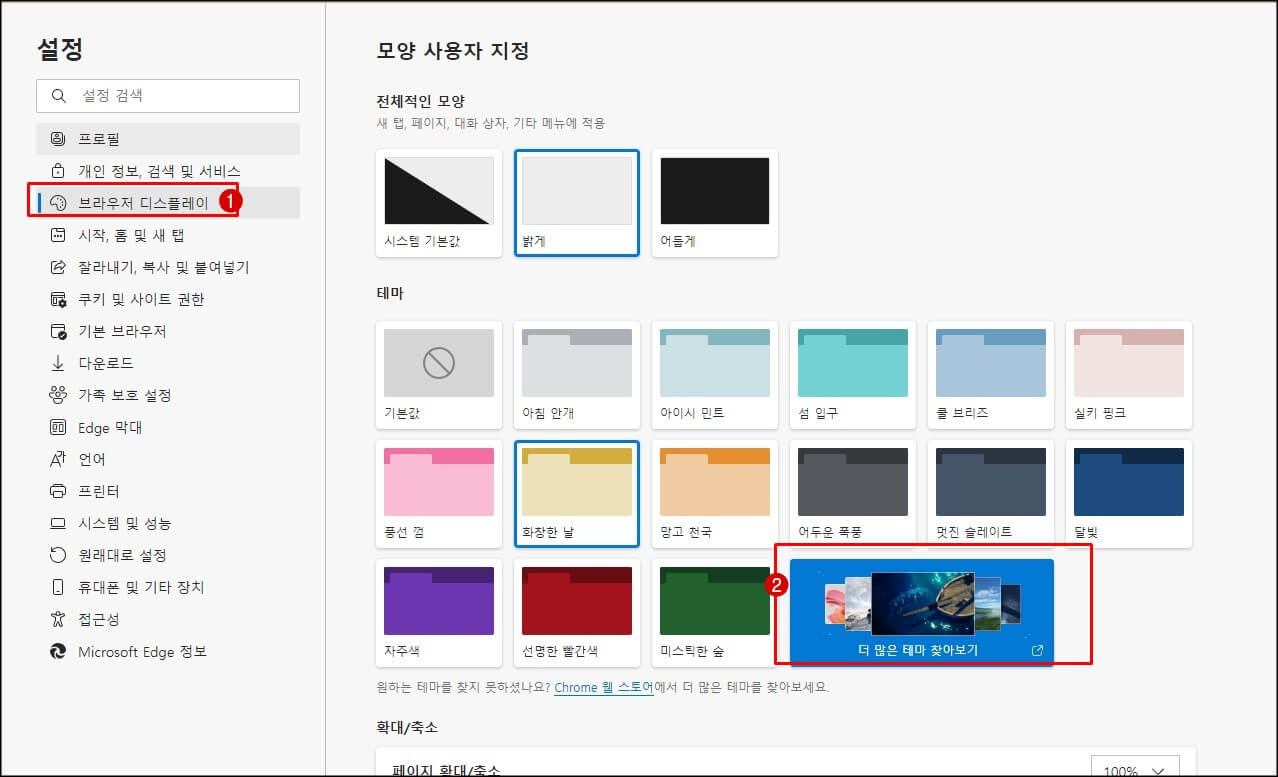Click the family icon beside 가족 보호 설정
The width and height of the screenshot is (1278, 777).
pyautogui.click(x=58, y=395)
